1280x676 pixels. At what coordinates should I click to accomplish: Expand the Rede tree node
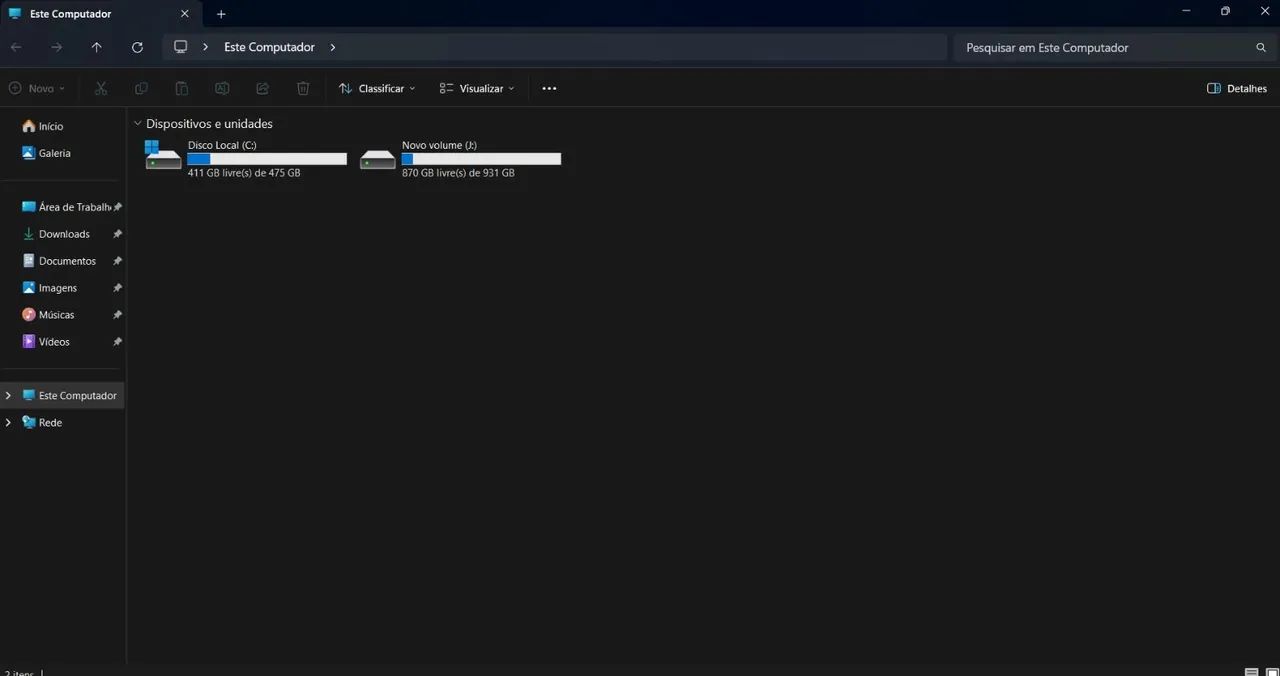point(8,422)
